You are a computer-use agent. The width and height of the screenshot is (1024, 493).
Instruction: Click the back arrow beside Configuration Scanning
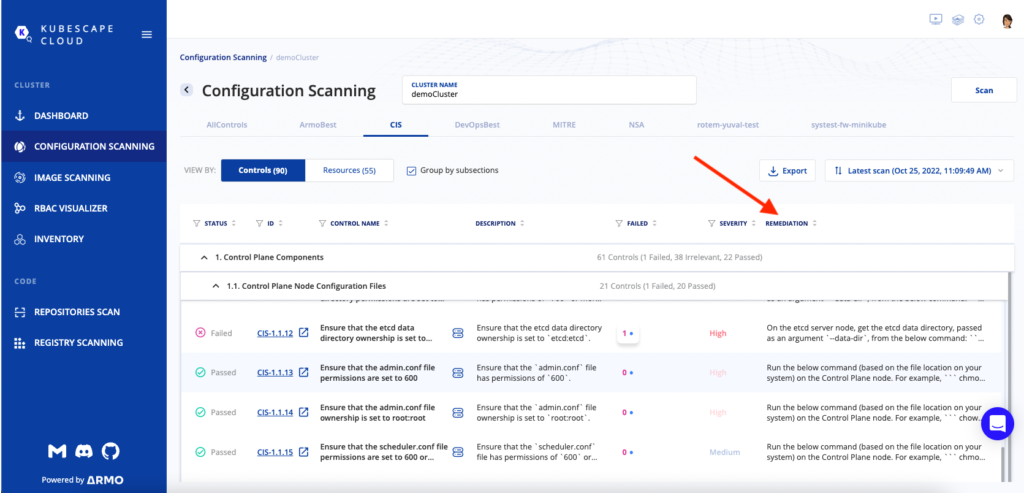point(187,90)
